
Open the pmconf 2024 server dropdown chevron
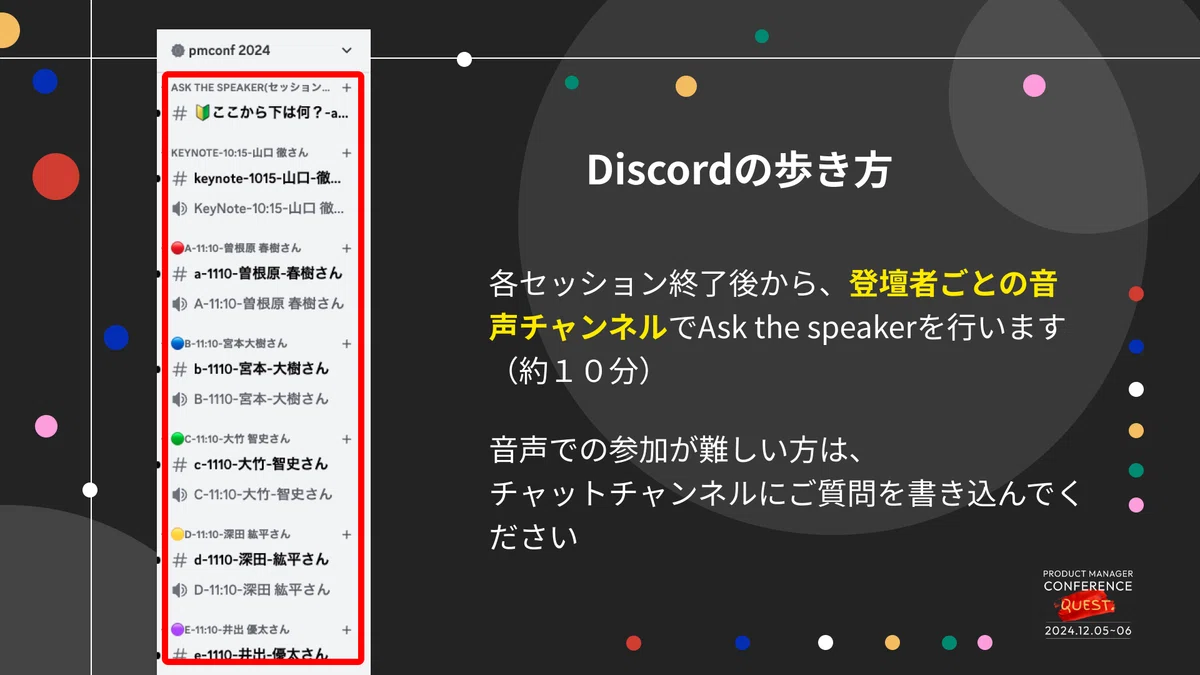(x=347, y=50)
